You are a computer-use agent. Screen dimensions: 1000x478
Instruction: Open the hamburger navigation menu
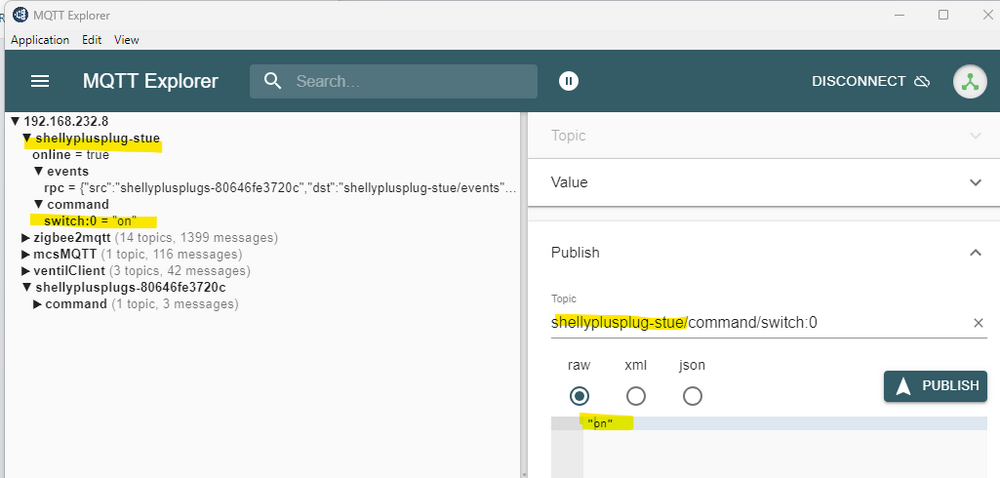click(x=40, y=81)
